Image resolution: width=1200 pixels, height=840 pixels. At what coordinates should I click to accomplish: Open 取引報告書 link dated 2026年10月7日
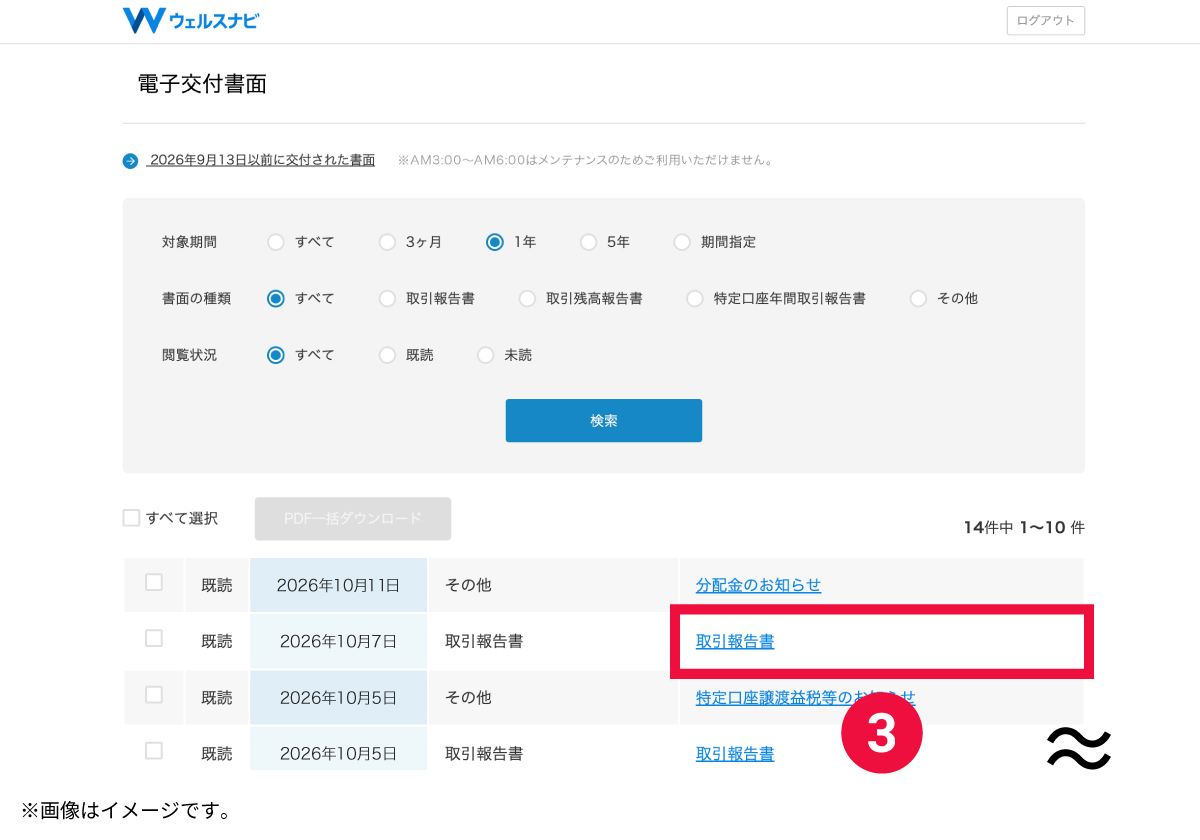[x=735, y=641]
